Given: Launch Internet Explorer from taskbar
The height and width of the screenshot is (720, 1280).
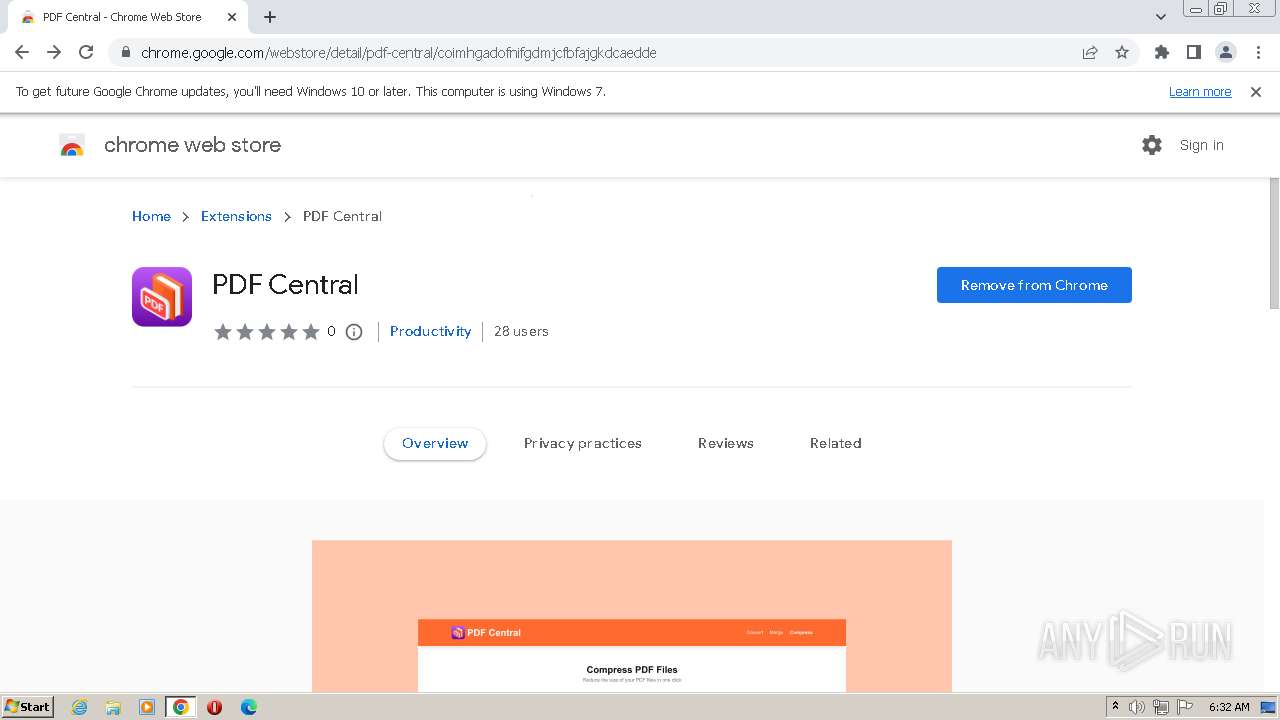Looking at the screenshot, I should pyautogui.click(x=79, y=707).
